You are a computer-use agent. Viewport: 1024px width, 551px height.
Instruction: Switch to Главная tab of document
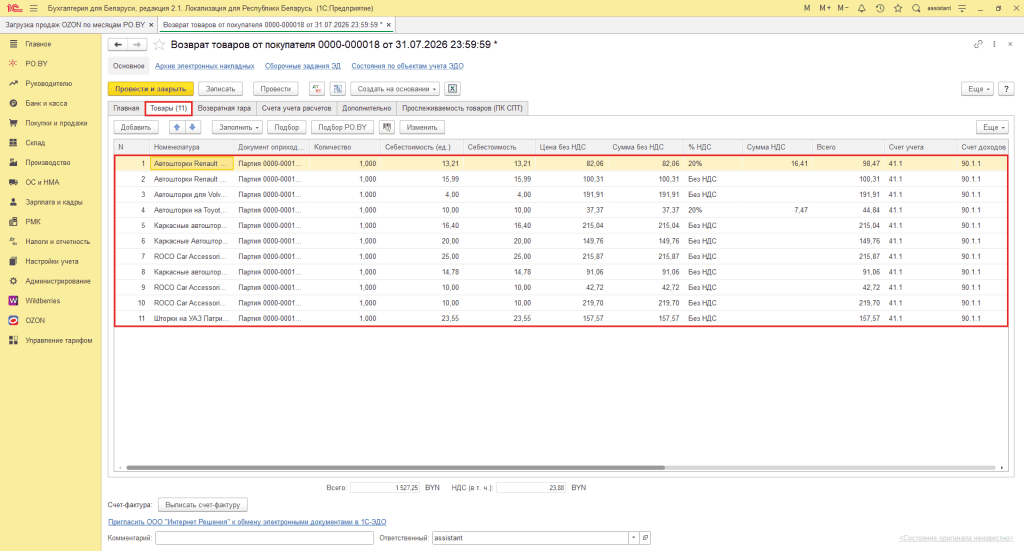(126, 108)
